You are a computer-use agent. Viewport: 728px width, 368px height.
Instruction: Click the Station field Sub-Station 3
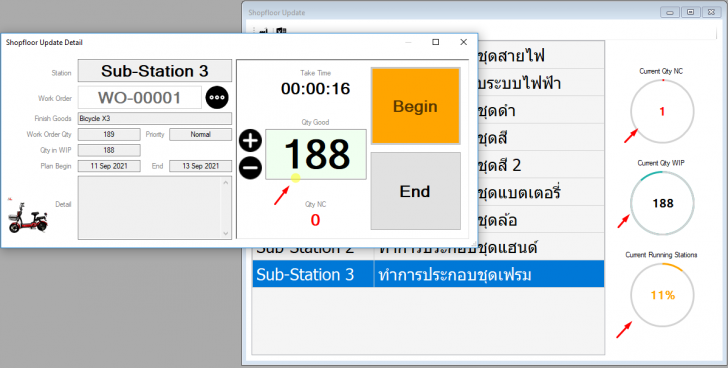coord(155,71)
